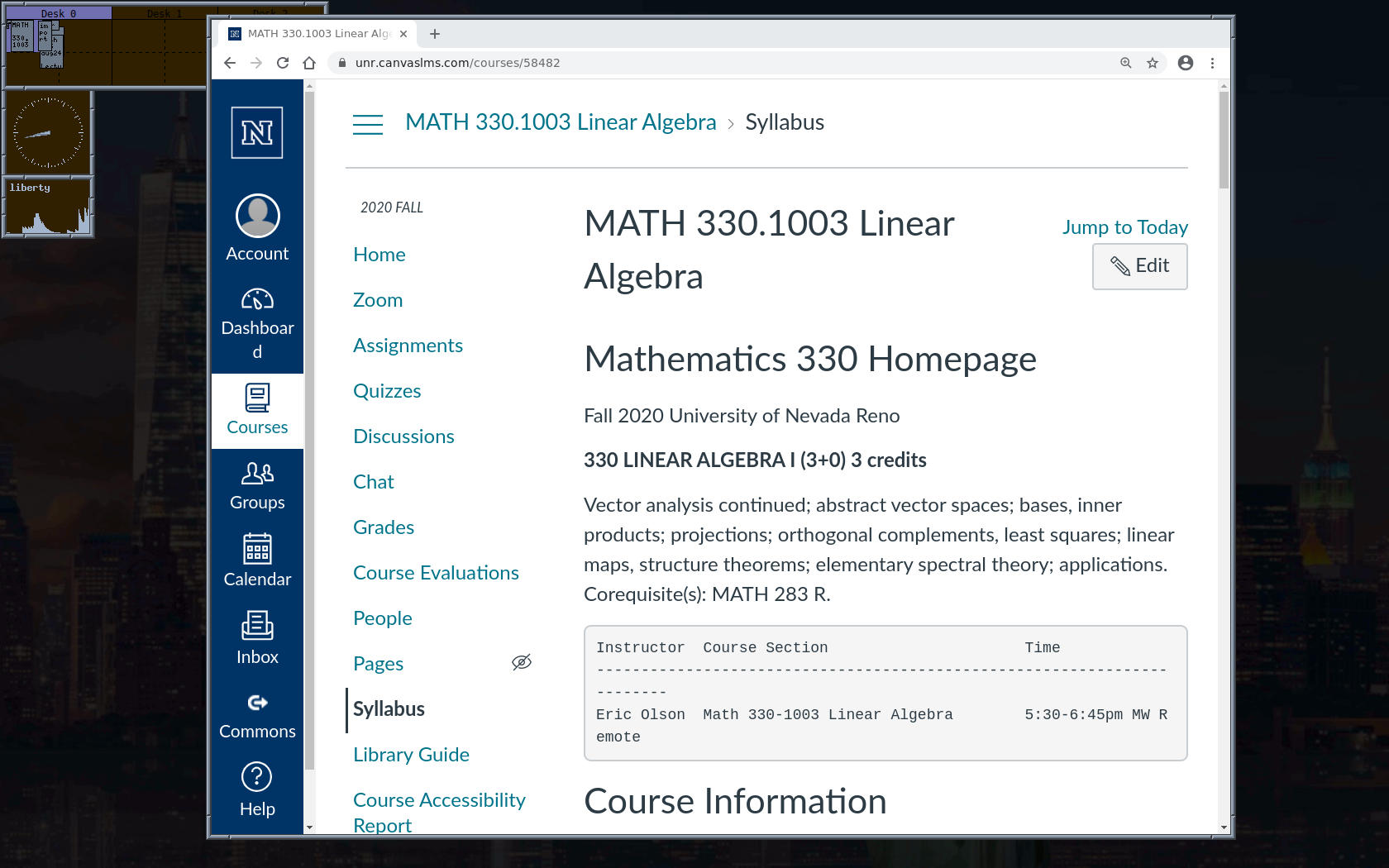Toggle the bookmark star for this page

coord(1152,62)
